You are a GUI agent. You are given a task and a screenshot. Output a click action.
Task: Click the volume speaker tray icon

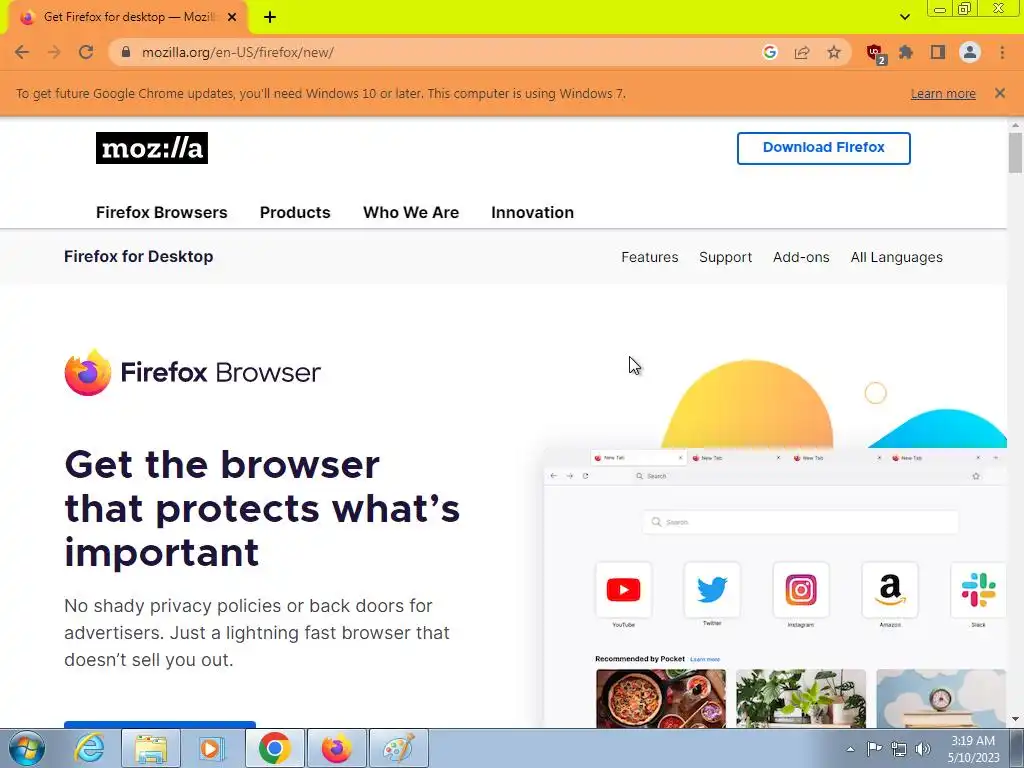(x=923, y=749)
